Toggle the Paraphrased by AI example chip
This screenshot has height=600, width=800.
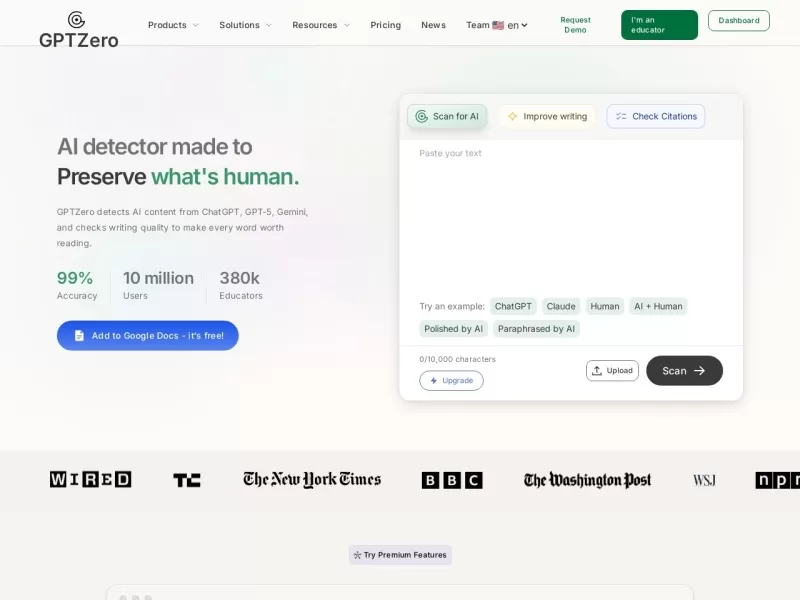click(x=539, y=329)
